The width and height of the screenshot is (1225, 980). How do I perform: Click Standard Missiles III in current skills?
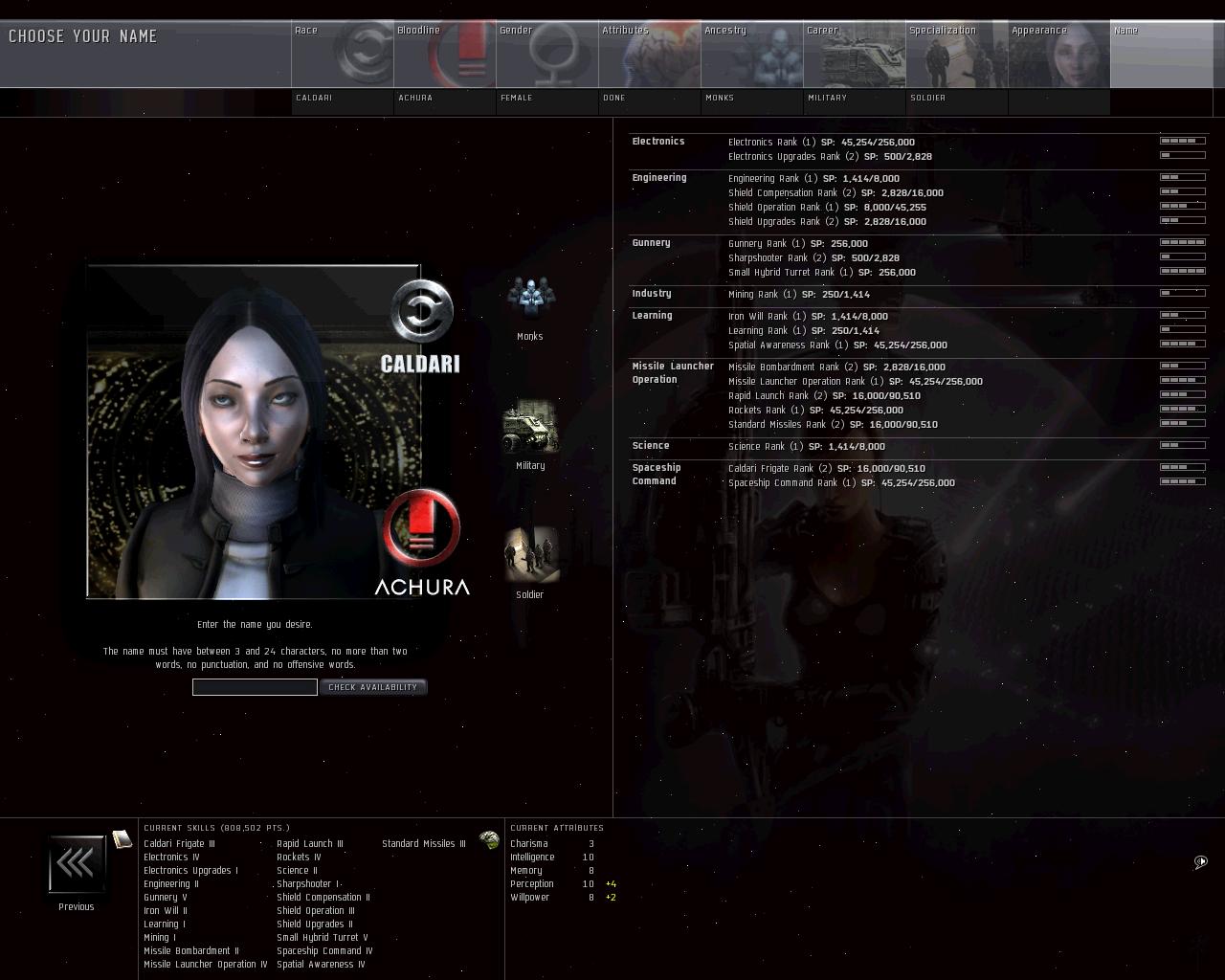click(424, 844)
